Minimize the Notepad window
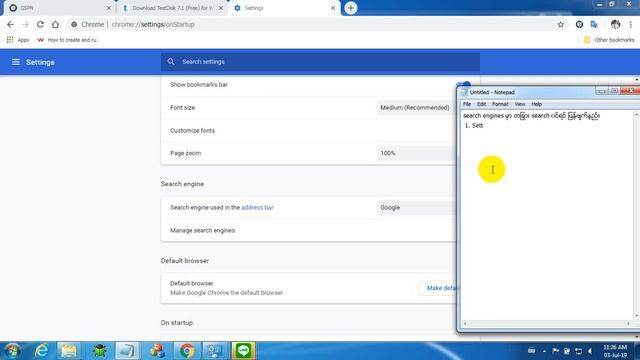The width and height of the screenshot is (640, 360). point(601,91)
